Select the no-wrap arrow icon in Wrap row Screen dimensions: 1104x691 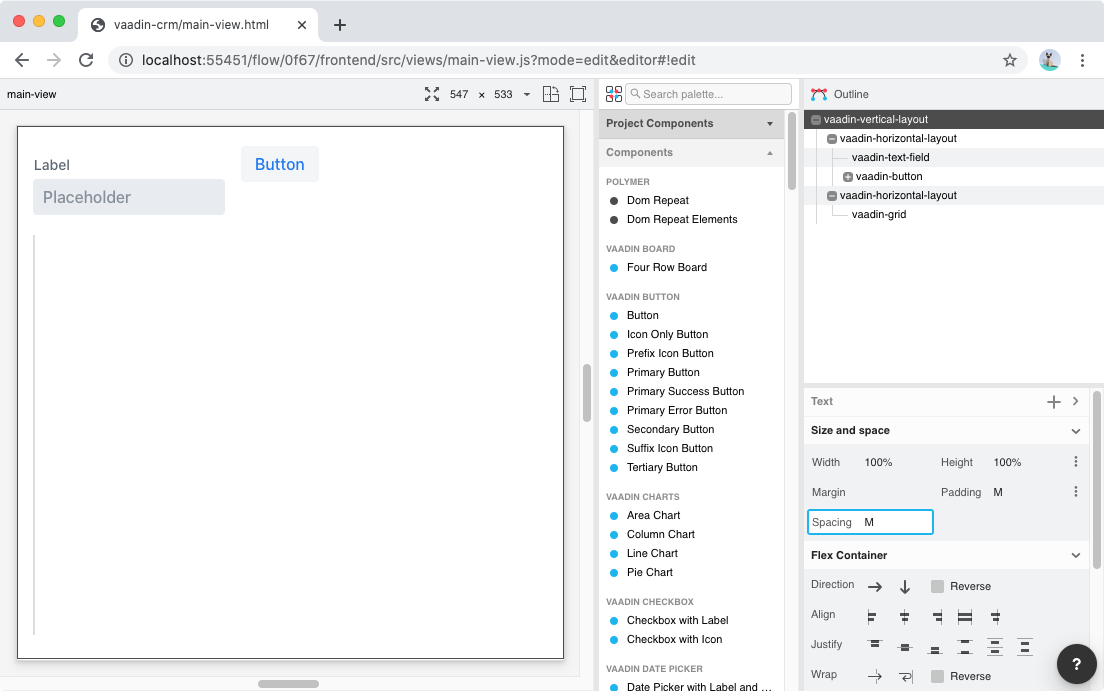tap(874, 677)
